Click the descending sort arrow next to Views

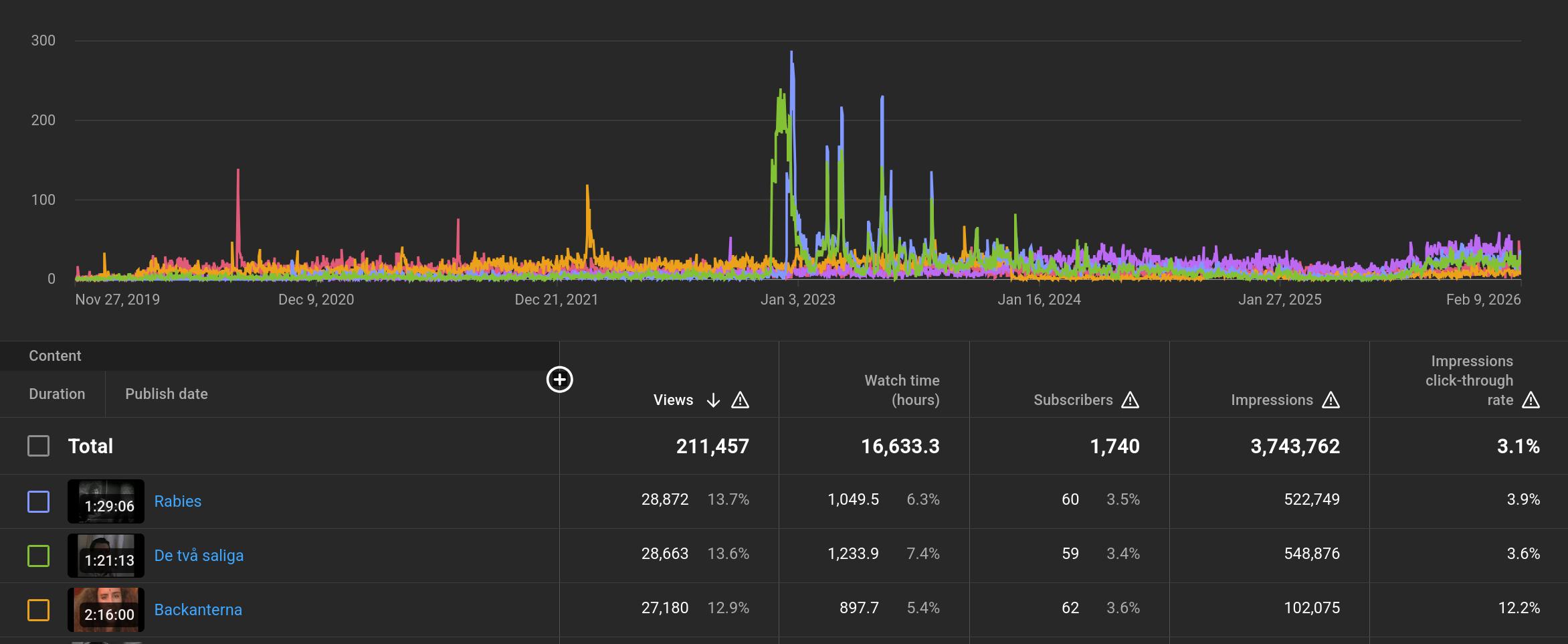(x=713, y=400)
